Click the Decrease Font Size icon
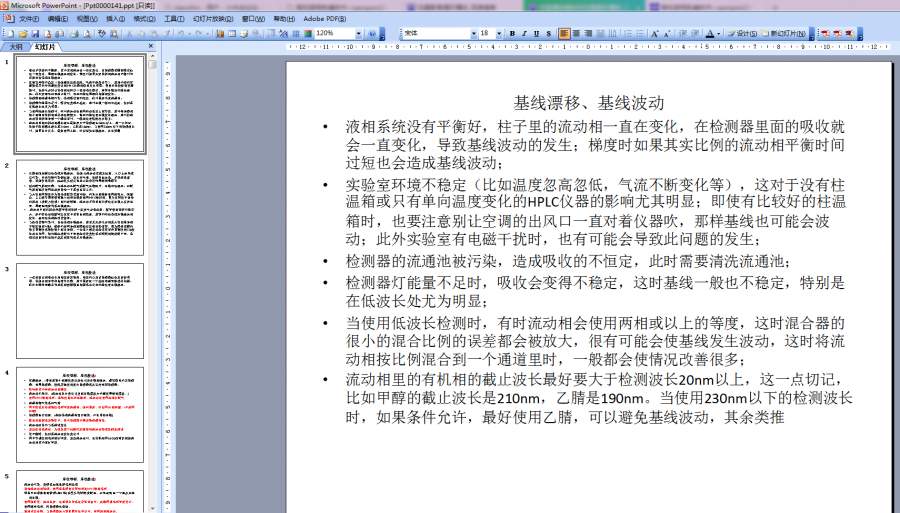 pyautogui.click(x=667, y=34)
